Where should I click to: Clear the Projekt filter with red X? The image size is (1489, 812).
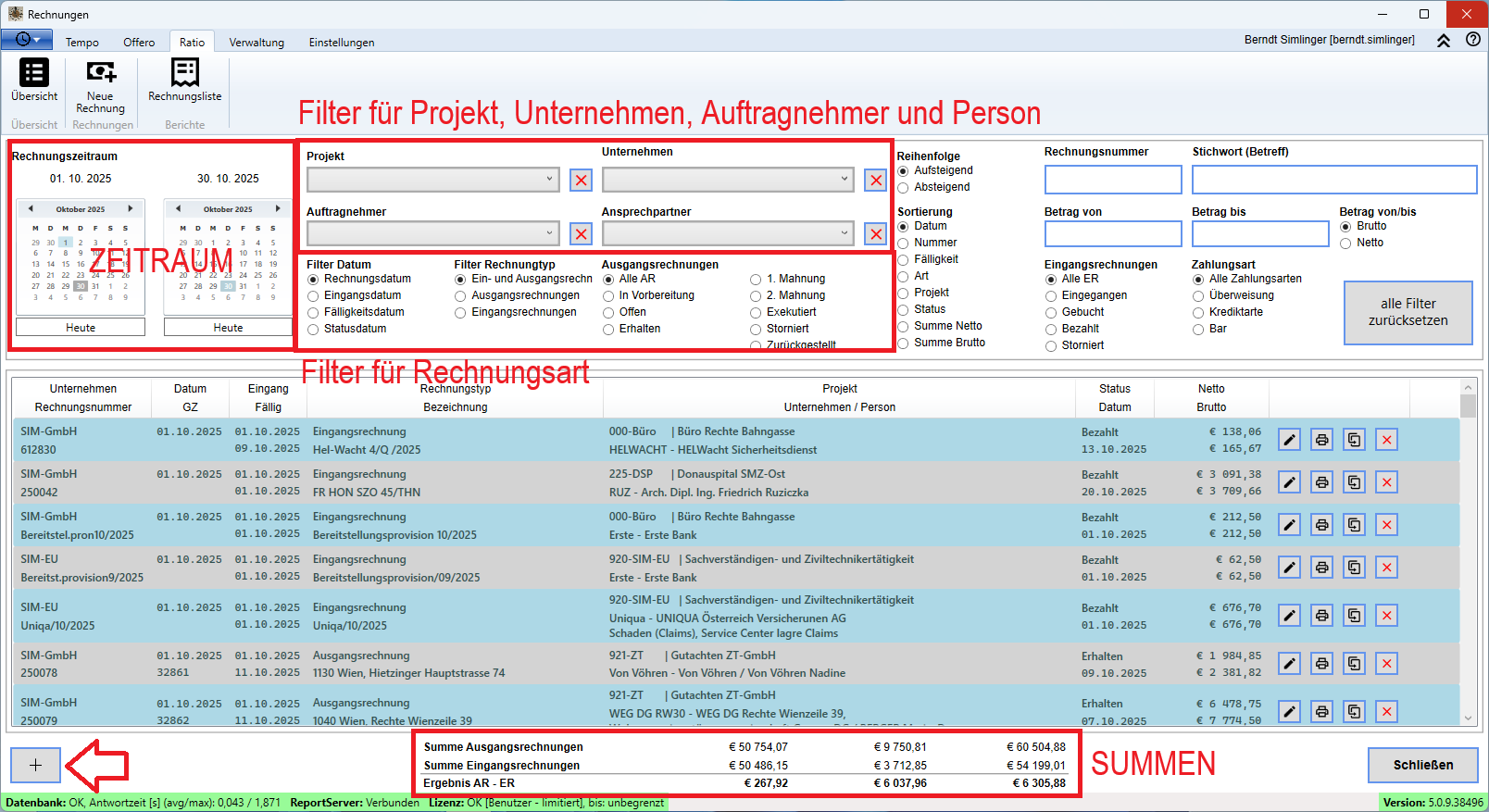[x=581, y=180]
